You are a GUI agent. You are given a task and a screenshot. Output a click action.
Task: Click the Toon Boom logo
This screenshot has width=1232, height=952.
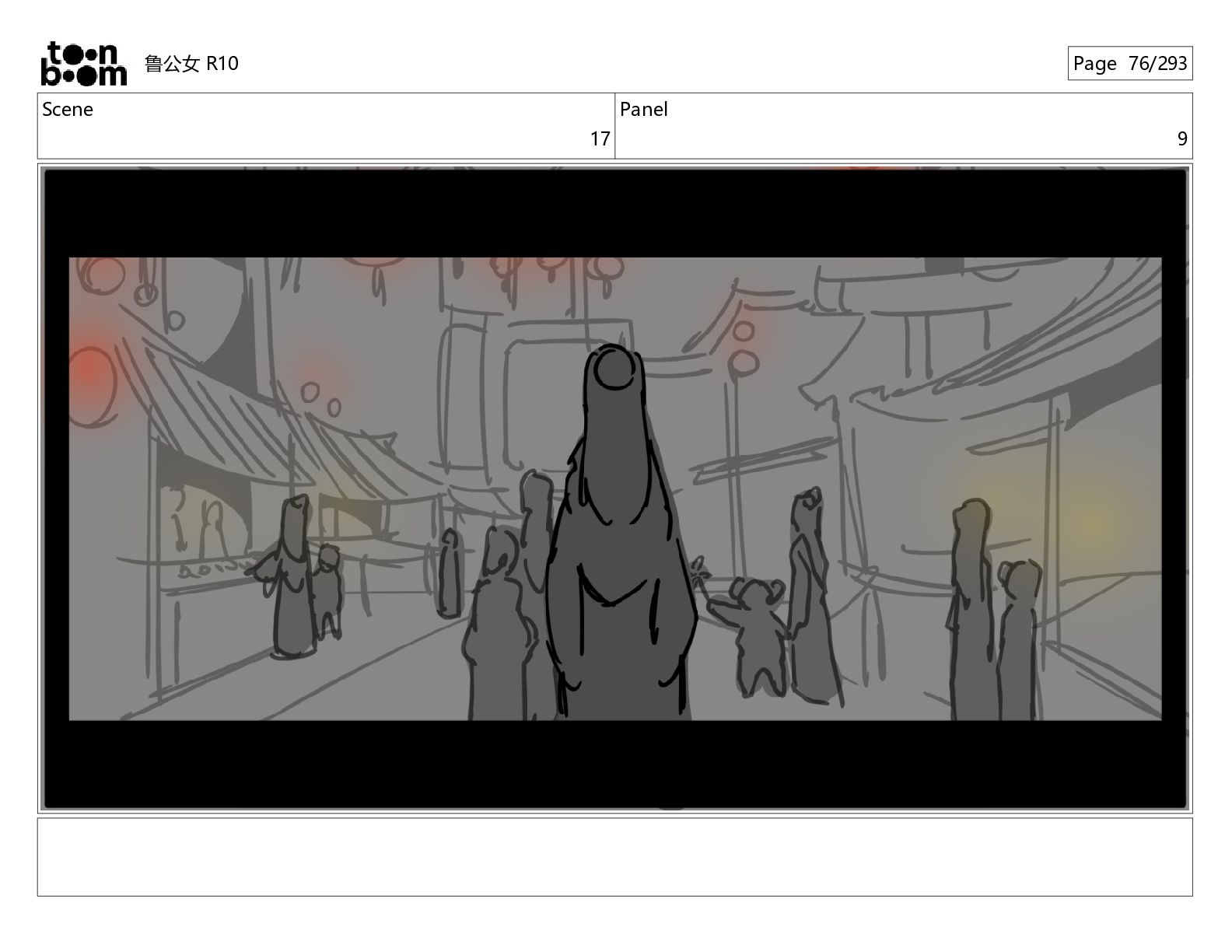[x=83, y=63]
